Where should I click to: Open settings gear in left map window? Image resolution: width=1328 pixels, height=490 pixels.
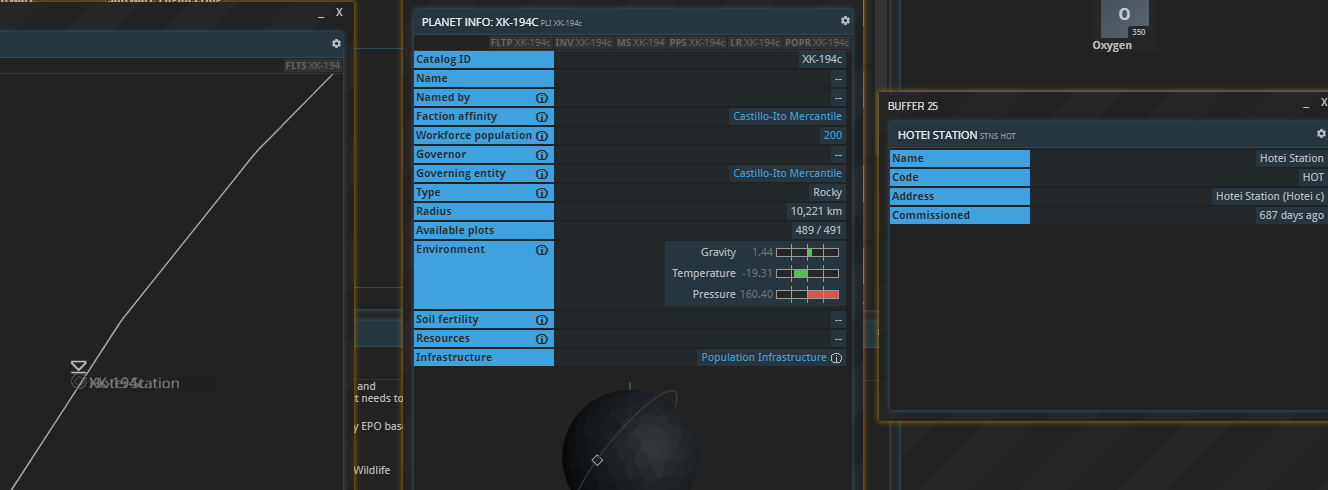click(x=336, y=44)
